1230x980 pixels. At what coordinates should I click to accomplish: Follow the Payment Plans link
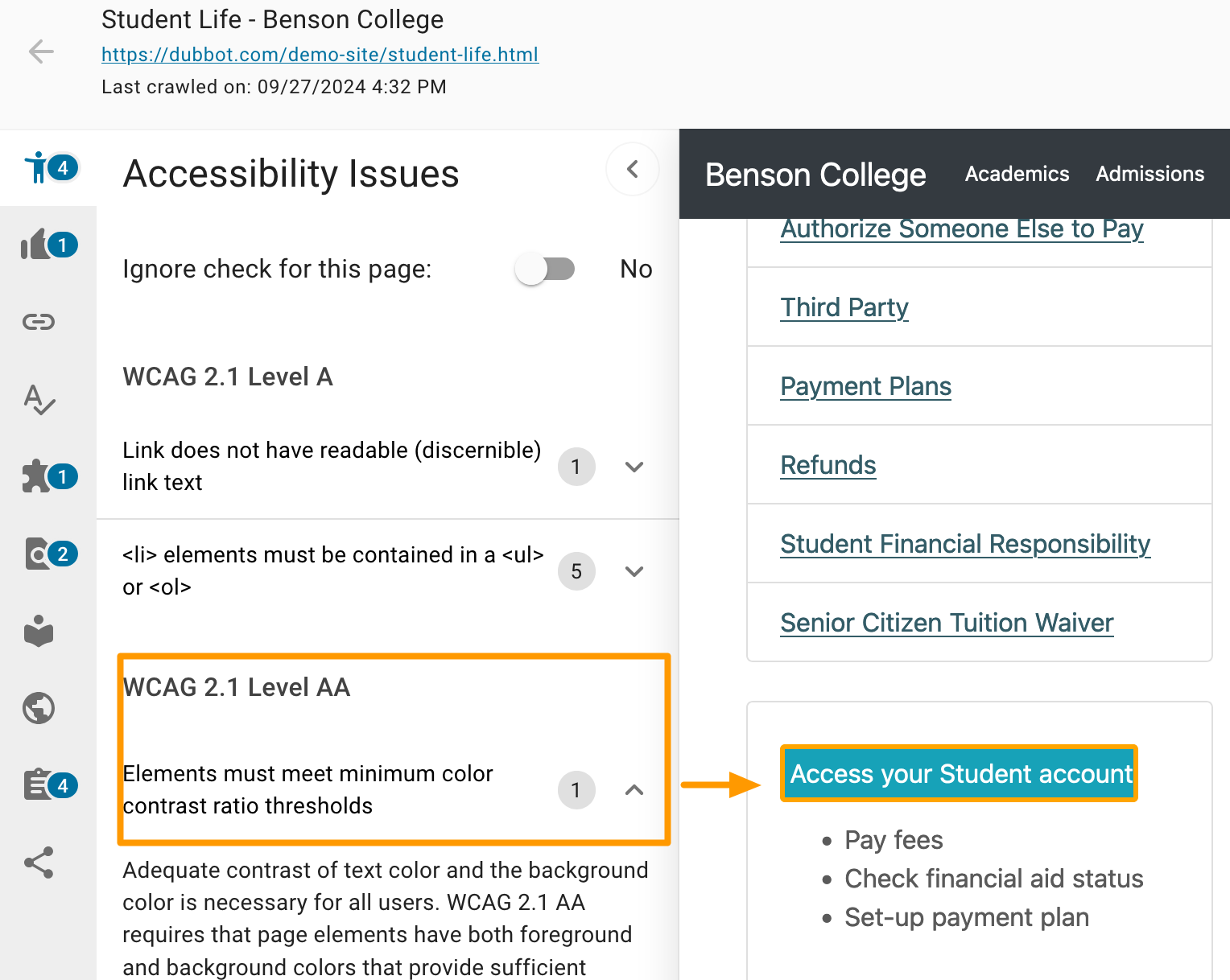[x=865, y=386]
